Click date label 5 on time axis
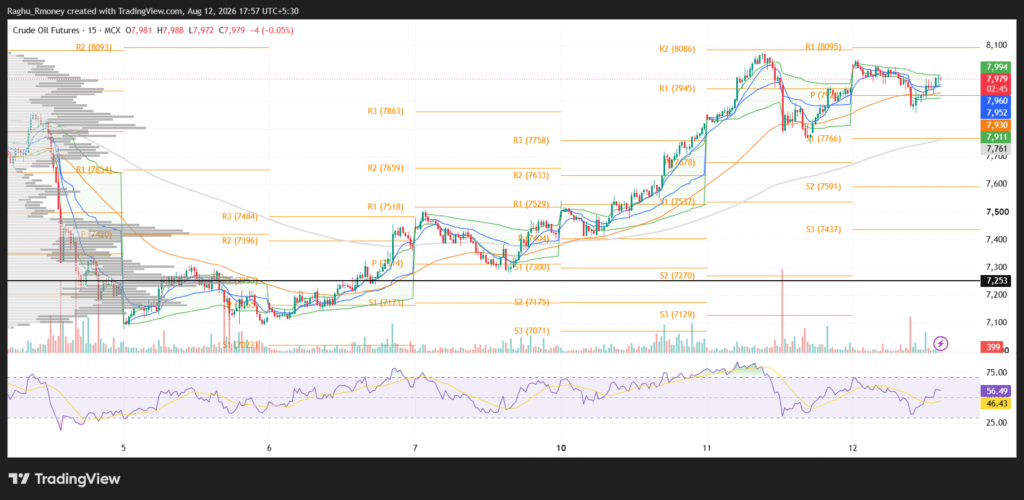Image resolution: width=1024 pixels, height=500 pixels. 123,448
